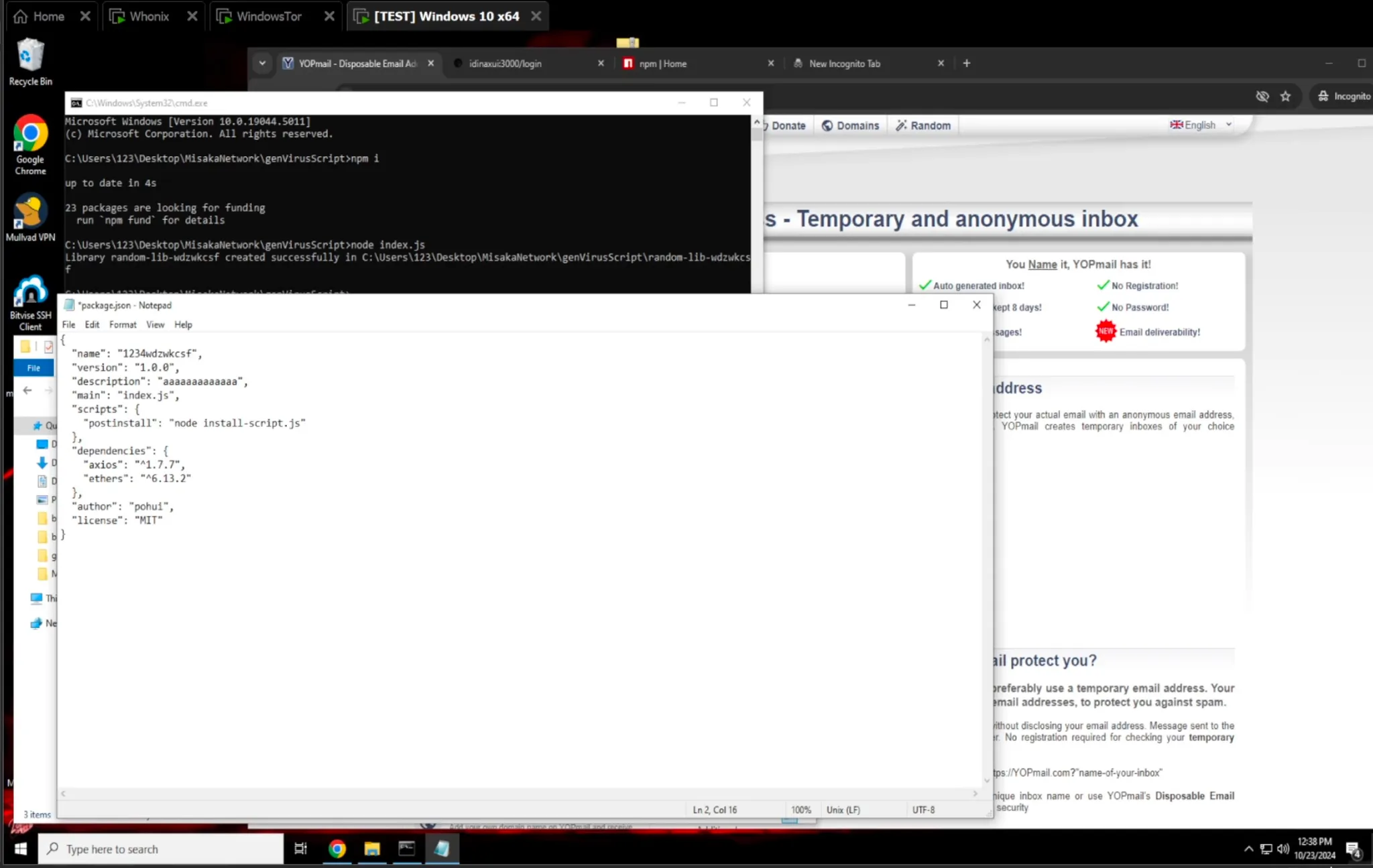The height and width of the screenshot is (868, 1373).
Task: Click the Notepad icon in the taskbar
Action: tap(442, 849)
